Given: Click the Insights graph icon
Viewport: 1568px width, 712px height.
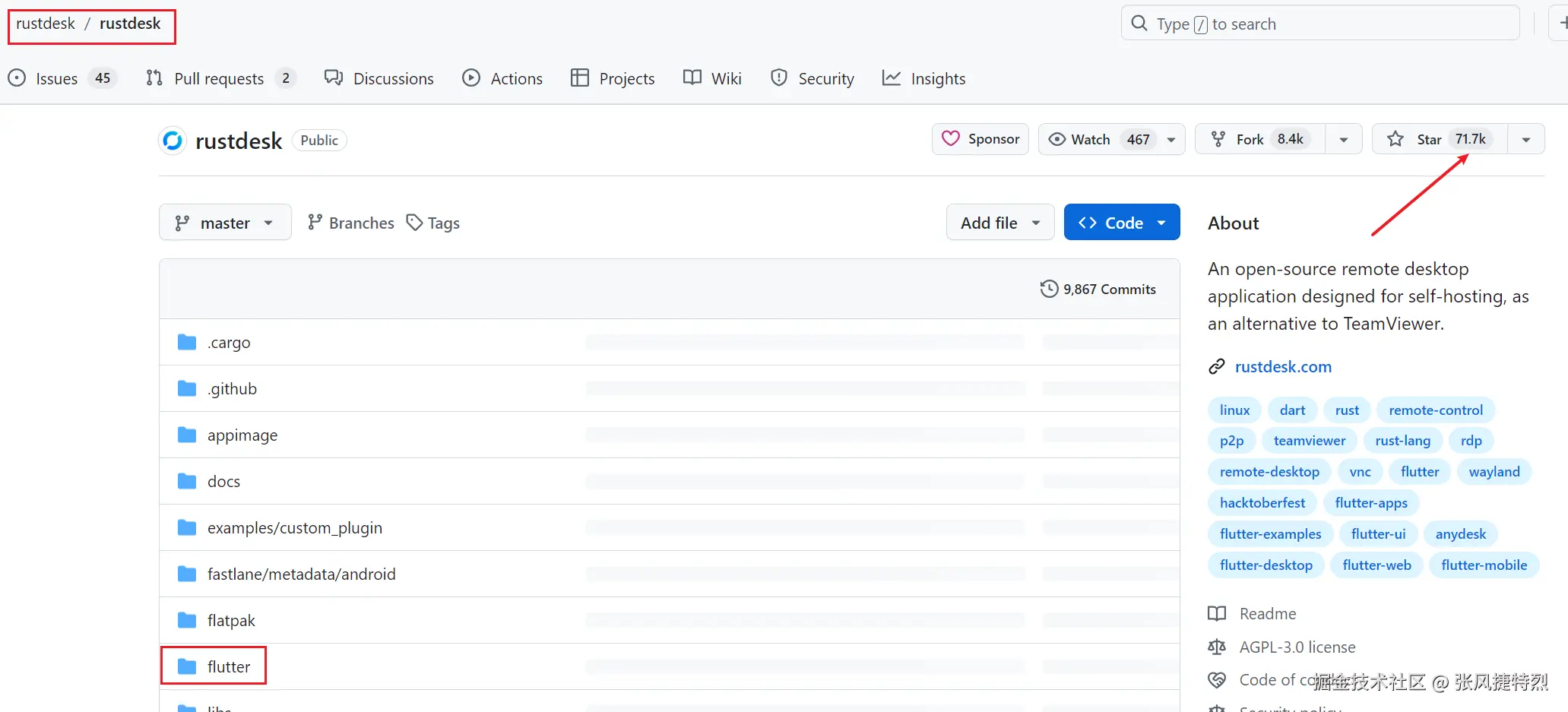Looking at the screenshot, I should point(892,78).
